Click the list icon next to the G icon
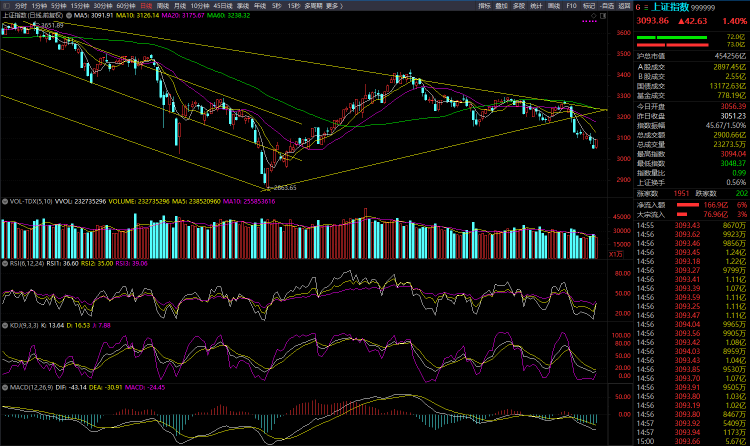Image resolution: width=750 pixels, height=446 pixels. click(x=647, y=6)
